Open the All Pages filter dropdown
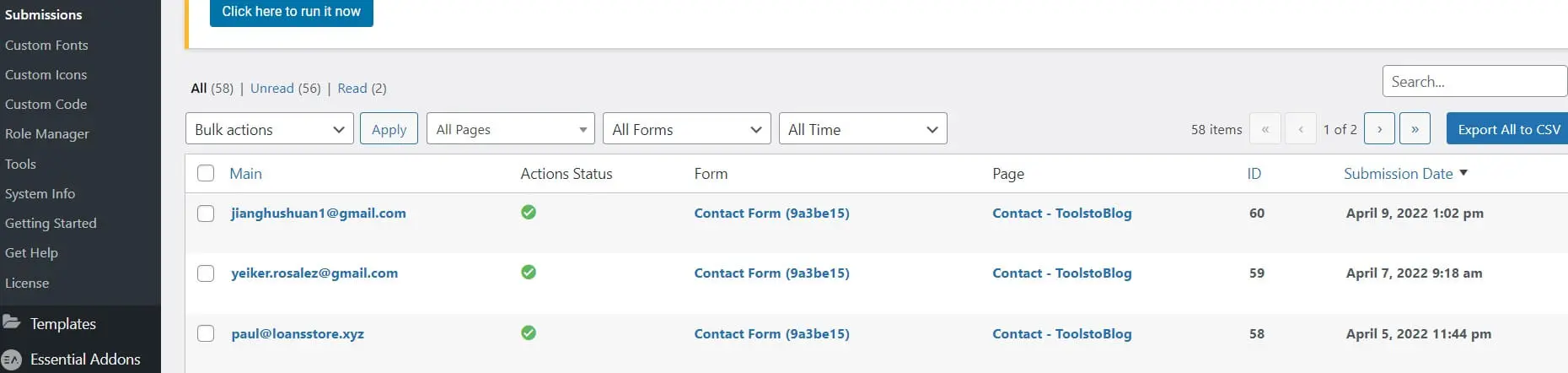Viewport: 1568px width, 373px height. click(511, 129)
